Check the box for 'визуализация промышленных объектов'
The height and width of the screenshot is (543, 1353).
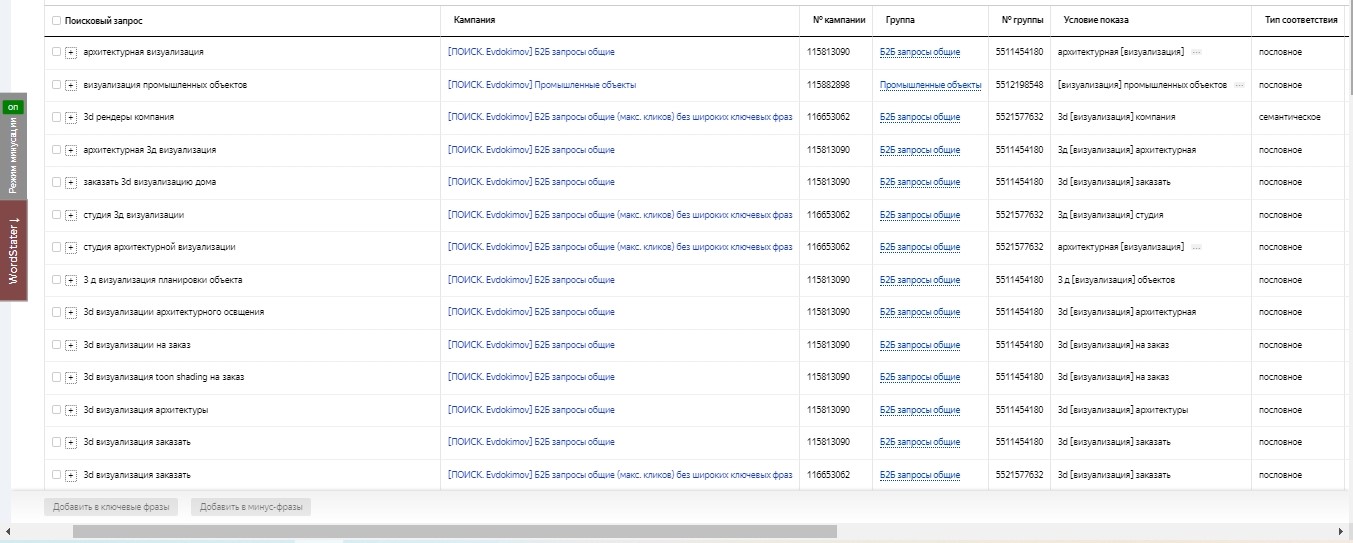(56, 85)
